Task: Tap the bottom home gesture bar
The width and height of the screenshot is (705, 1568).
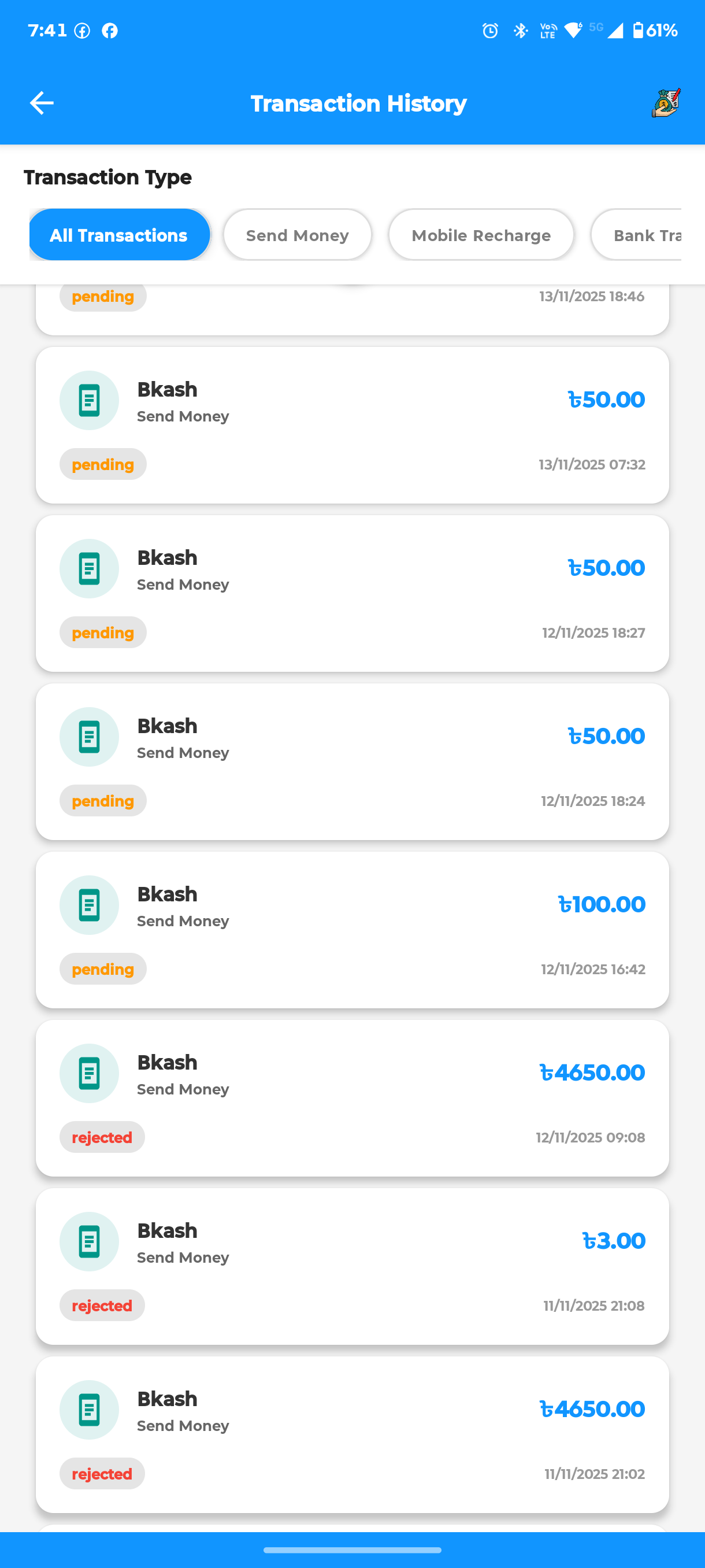Action: pos(352,1549)
